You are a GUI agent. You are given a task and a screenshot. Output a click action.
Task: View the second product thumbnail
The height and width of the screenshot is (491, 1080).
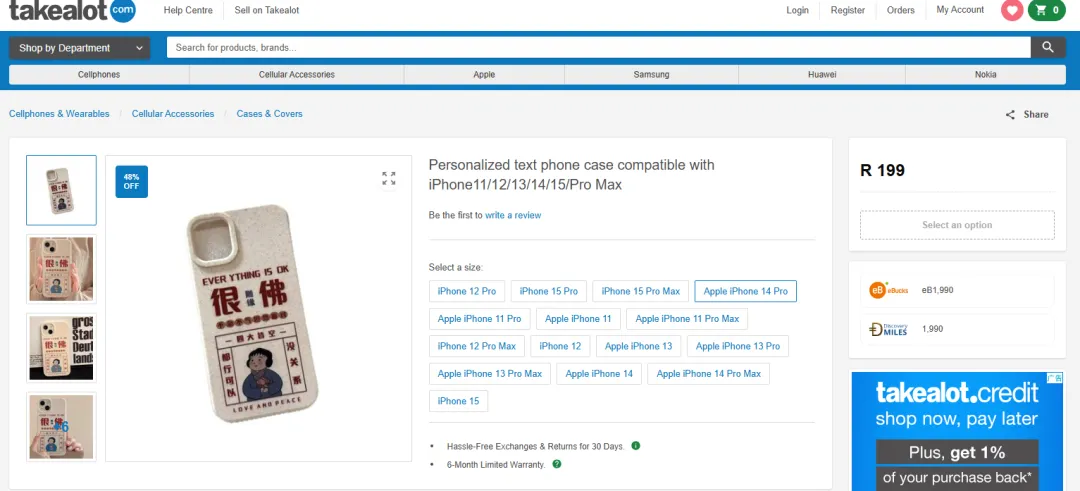[x=61, y=269]
